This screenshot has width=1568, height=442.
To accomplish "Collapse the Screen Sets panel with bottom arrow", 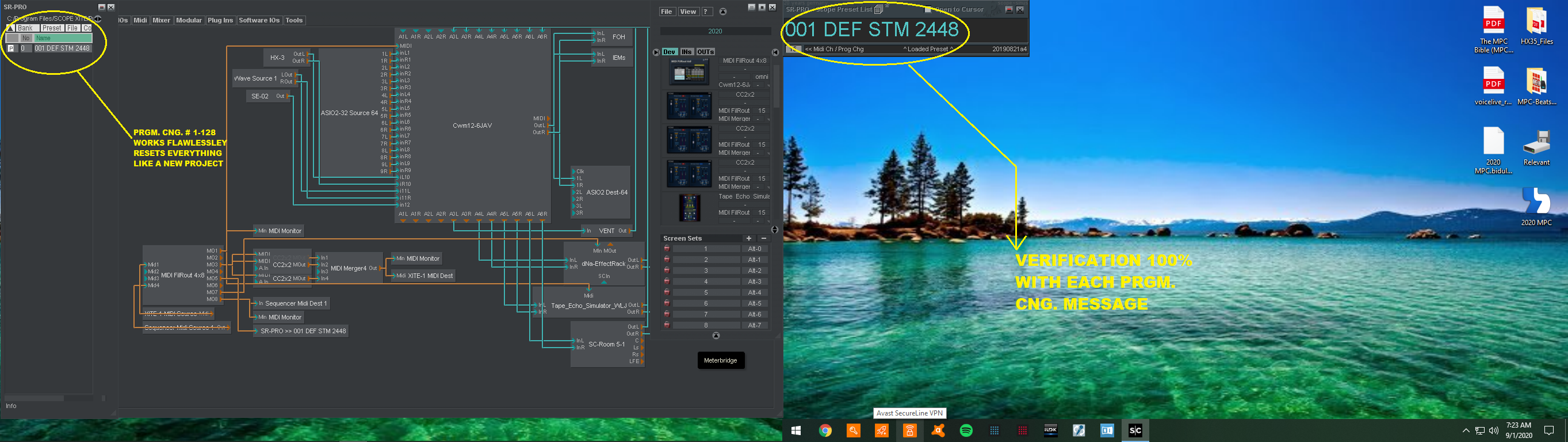I will (x=716, y=336).
